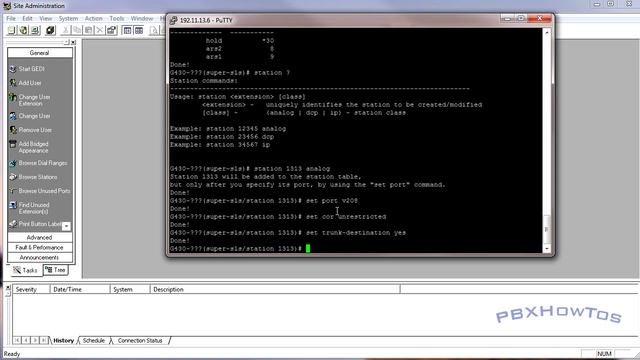Open the Edit menu

pyautogui.click(x=27, y=18)
